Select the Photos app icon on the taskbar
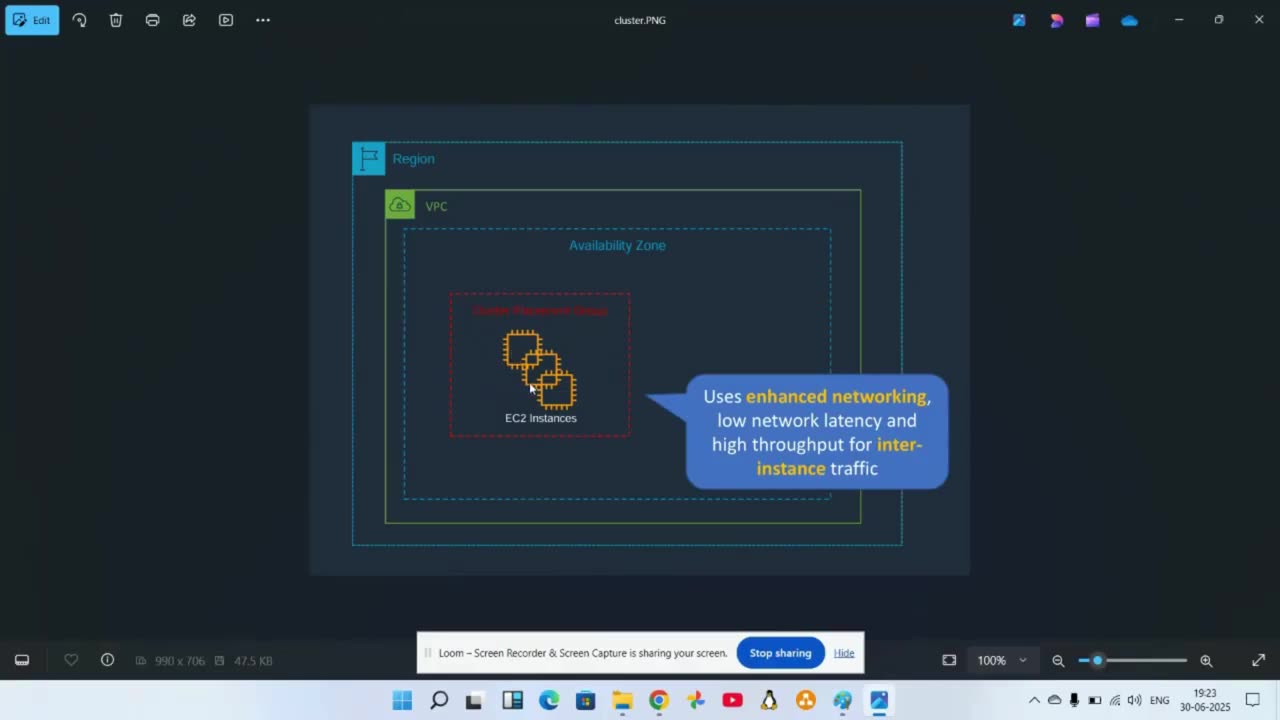Viewport: 1280px width, 720px height. coord(879,700)
